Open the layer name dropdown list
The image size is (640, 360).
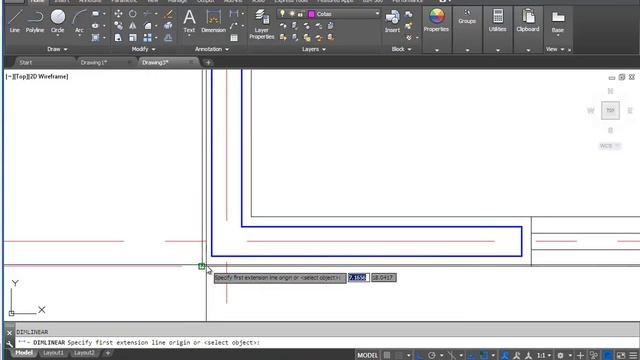pyautogui.click(x=377, y=13)
